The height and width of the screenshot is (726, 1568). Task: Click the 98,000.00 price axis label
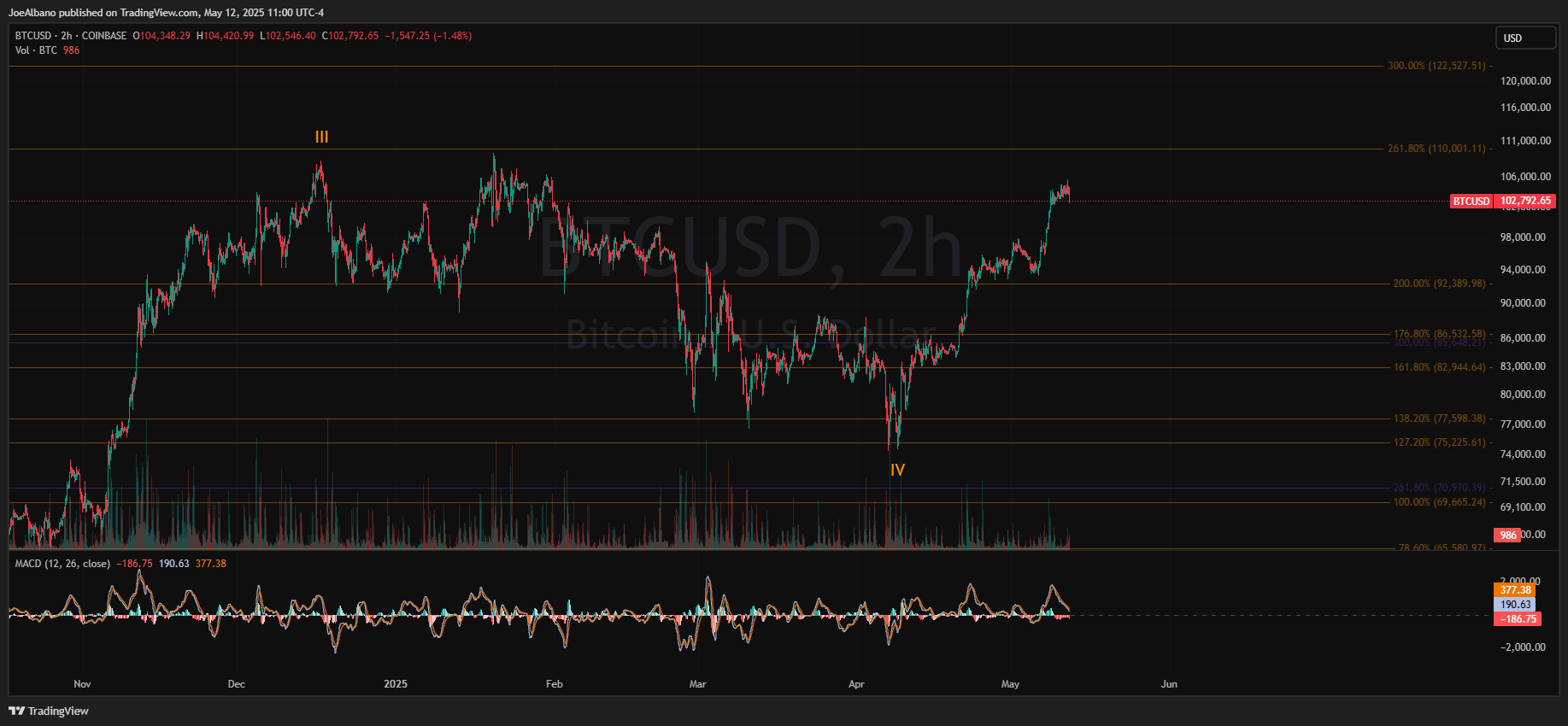(1523, 237)
